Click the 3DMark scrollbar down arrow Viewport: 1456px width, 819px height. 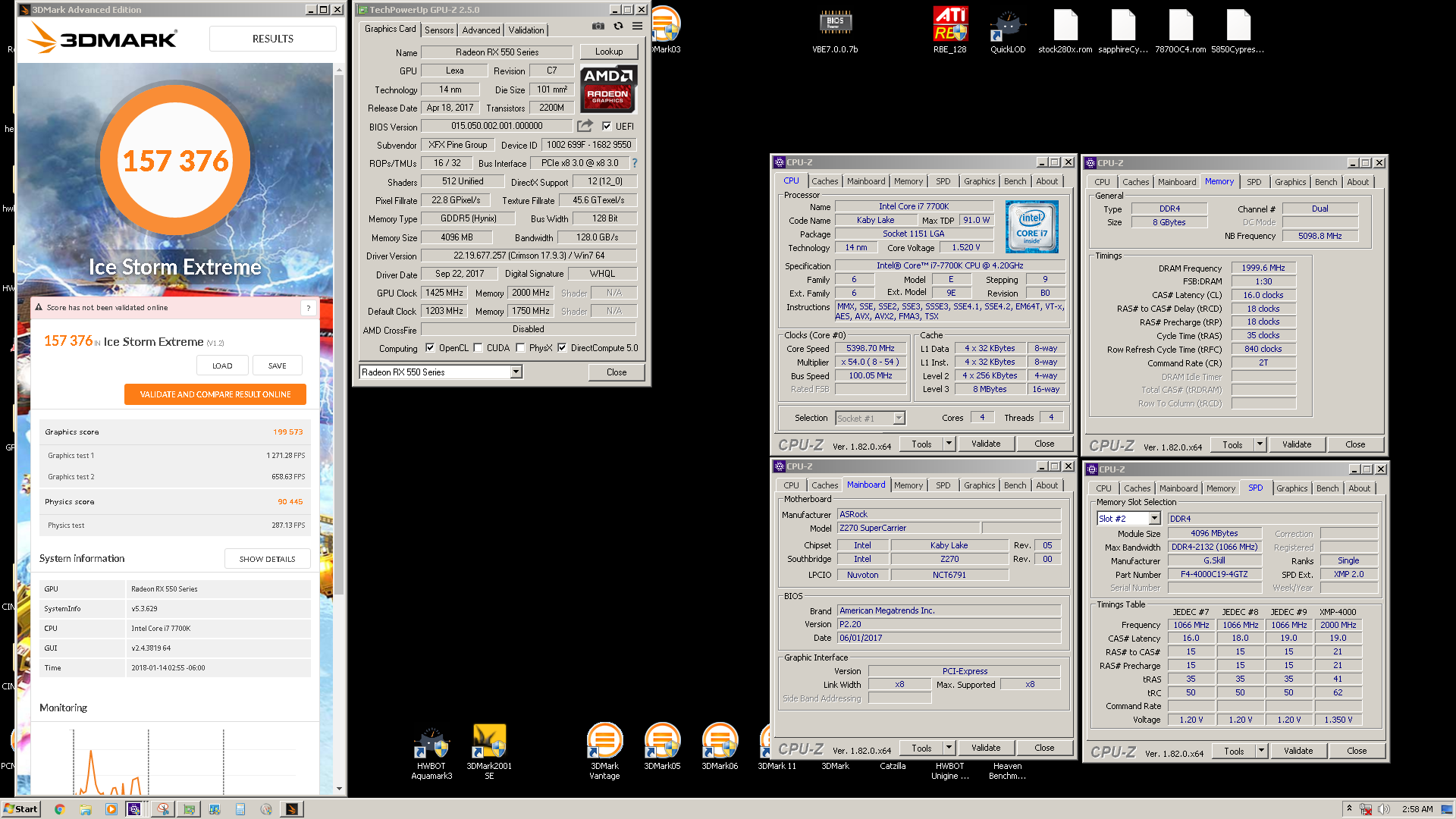coord(339,789)
